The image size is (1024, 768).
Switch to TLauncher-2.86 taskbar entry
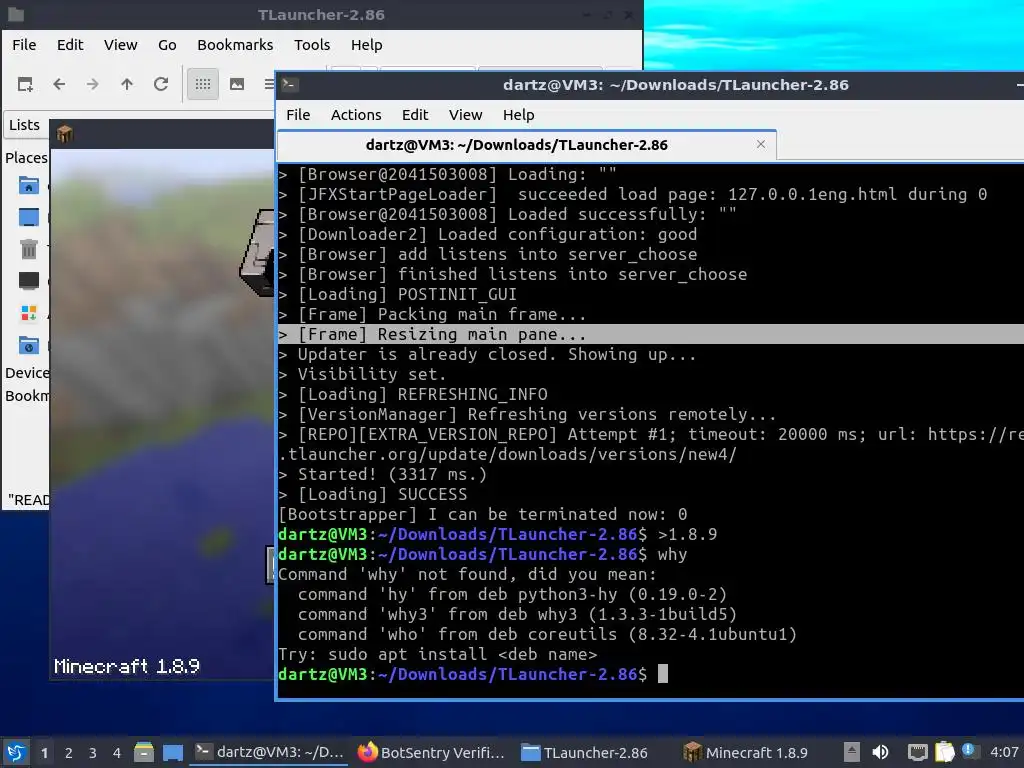pos(584,752)
